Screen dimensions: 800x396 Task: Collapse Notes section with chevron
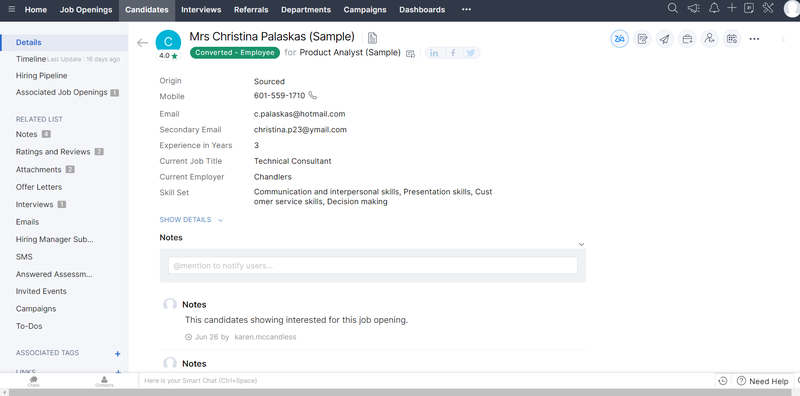tap(581, 244)
